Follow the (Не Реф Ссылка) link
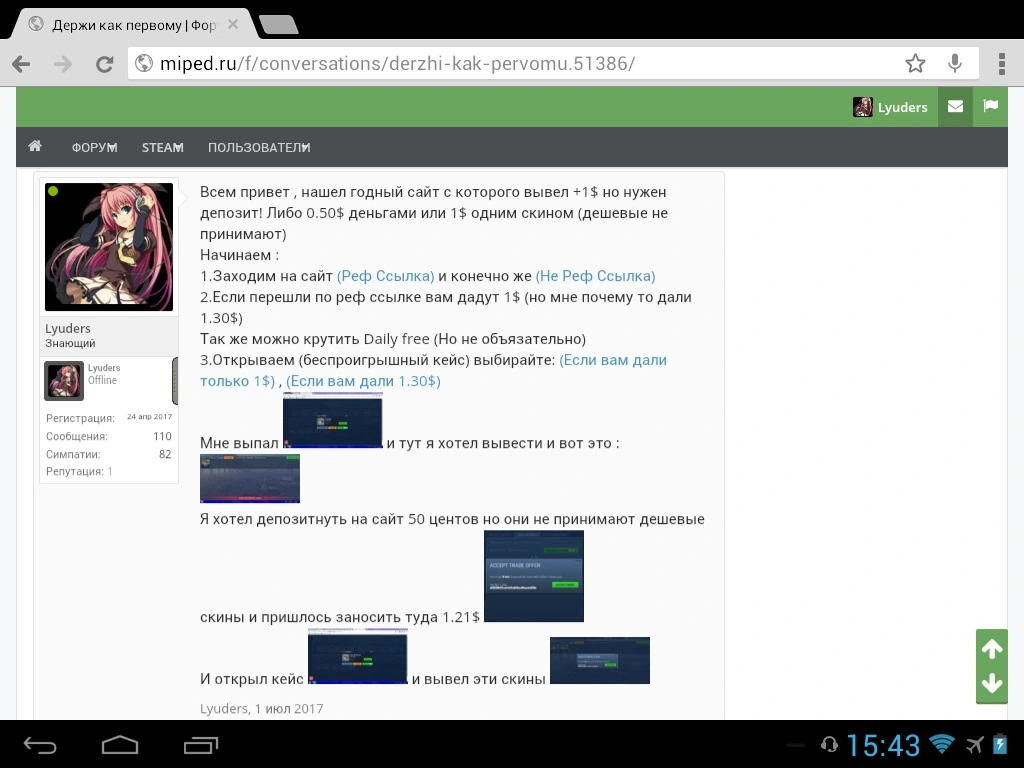Screen dimensions: 1024x768 (596, 276)
